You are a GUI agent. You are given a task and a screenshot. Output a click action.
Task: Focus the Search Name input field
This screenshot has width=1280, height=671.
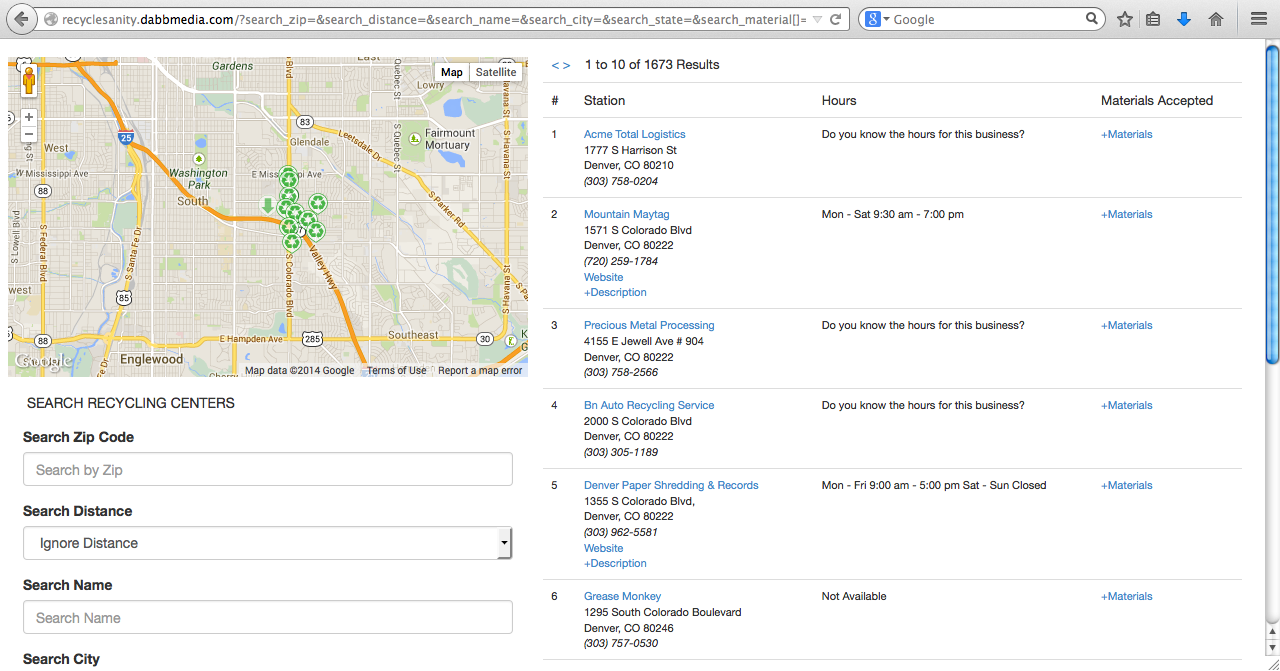pyautogui.click(x=268, y=617)
